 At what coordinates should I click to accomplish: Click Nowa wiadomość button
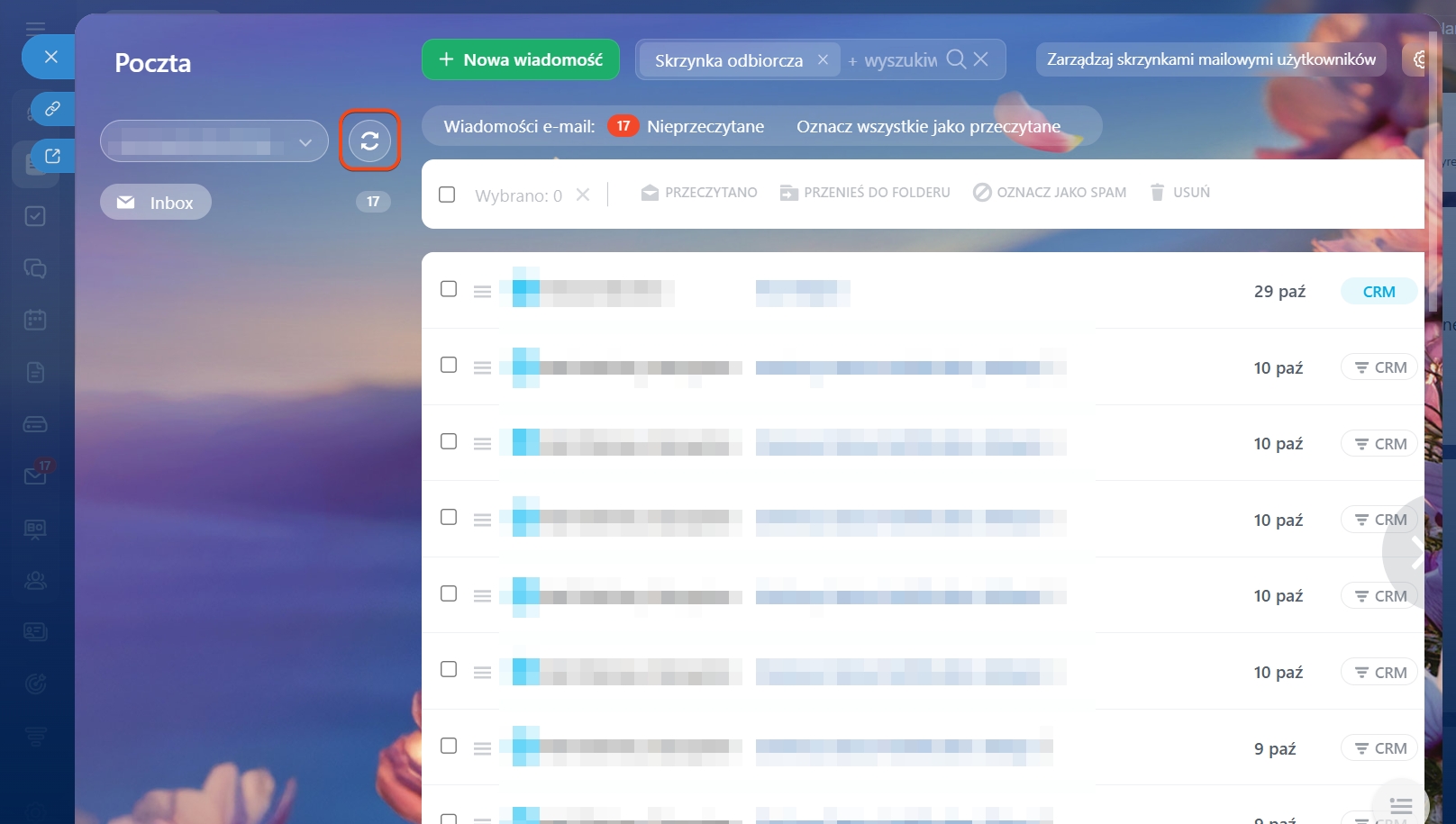pos(520,59)
